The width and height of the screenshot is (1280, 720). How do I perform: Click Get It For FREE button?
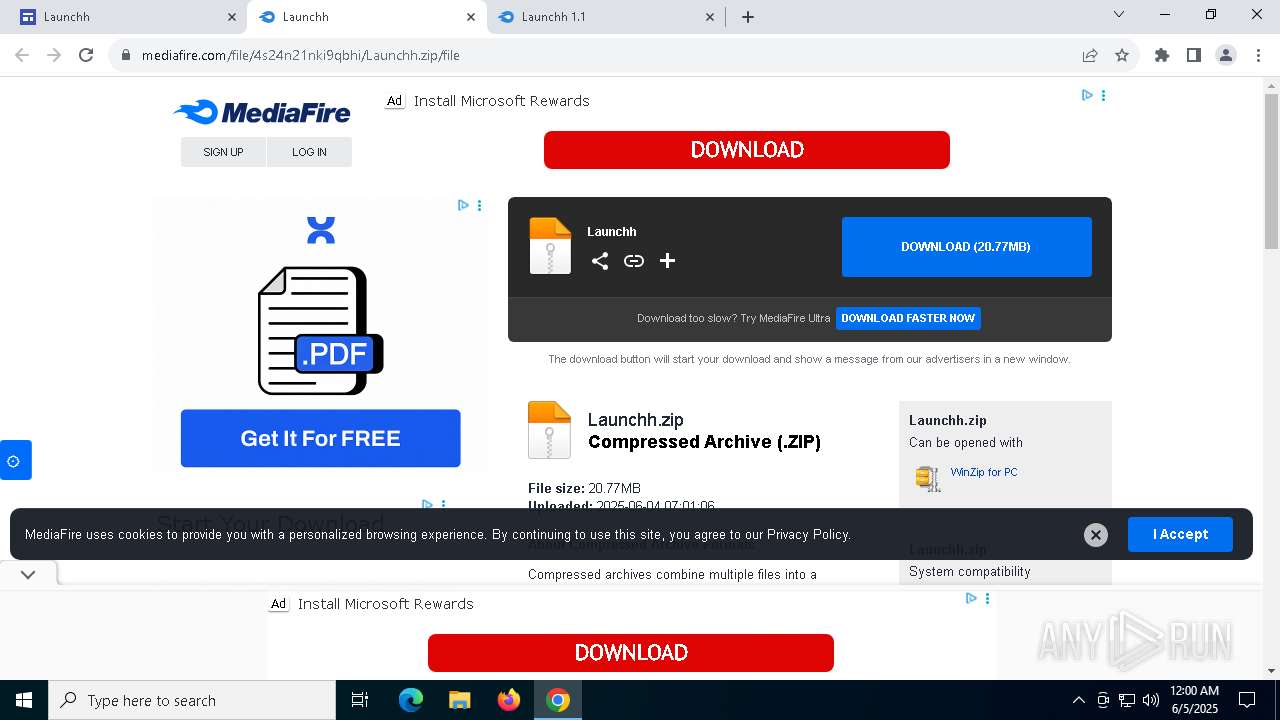320,438
